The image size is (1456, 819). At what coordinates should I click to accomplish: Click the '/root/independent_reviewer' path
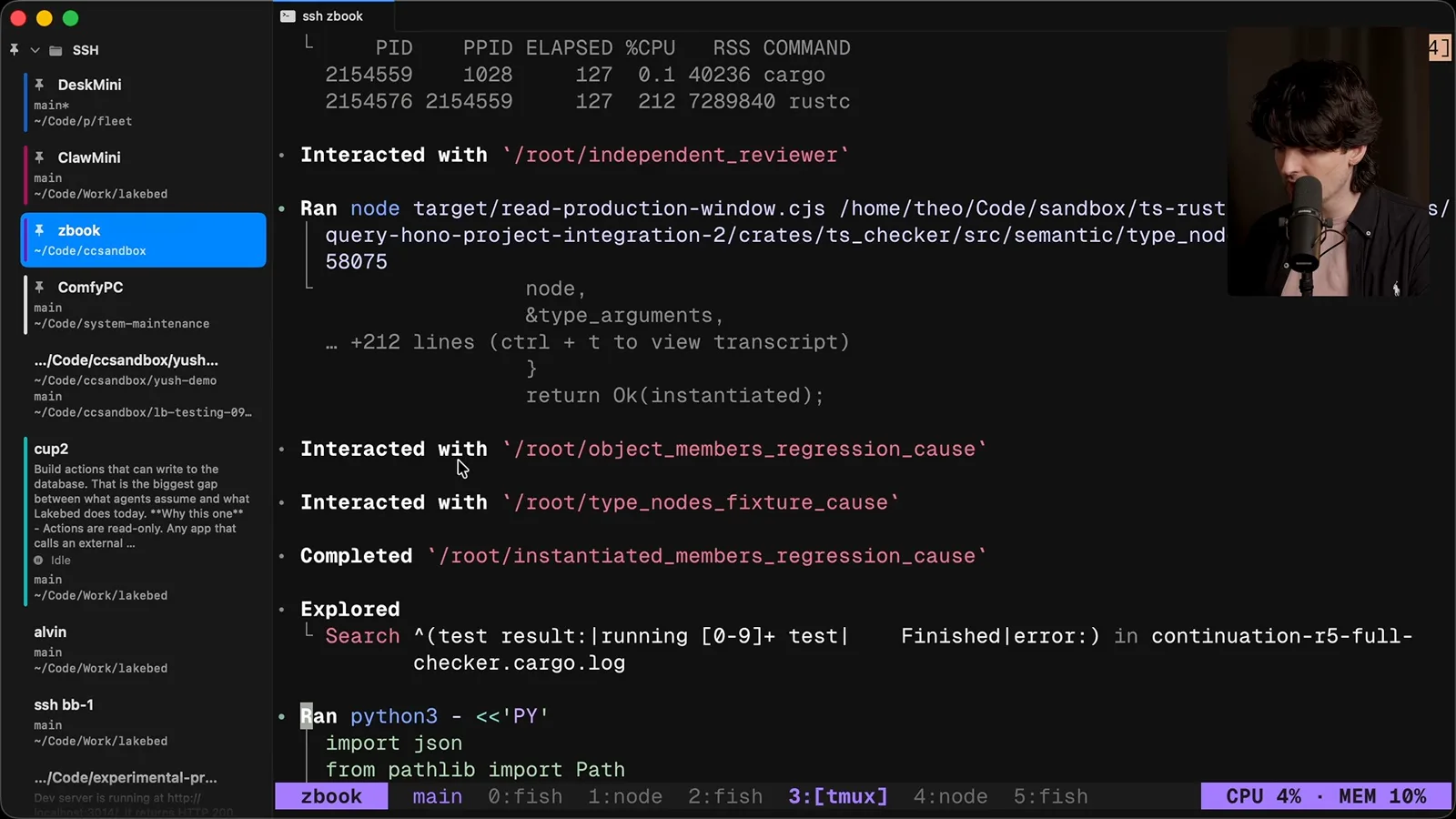tap(675, 155)
